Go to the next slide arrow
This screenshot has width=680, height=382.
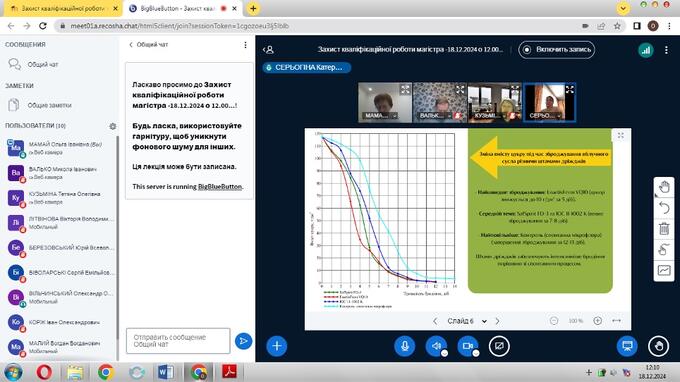point(497,321)
